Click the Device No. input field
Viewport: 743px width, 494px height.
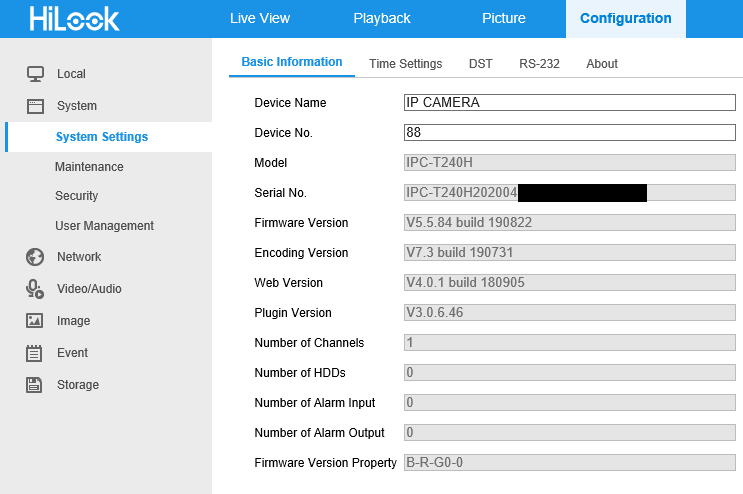568,132
